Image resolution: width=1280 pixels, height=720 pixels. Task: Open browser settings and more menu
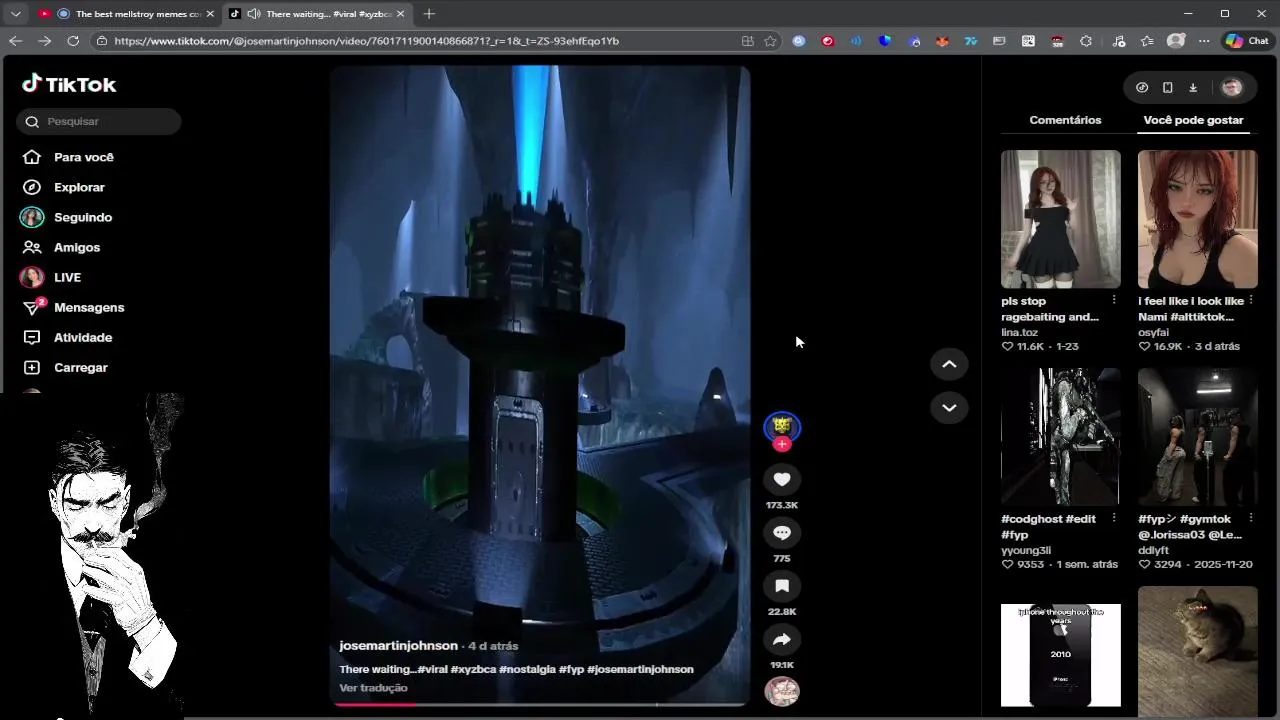1204,41
